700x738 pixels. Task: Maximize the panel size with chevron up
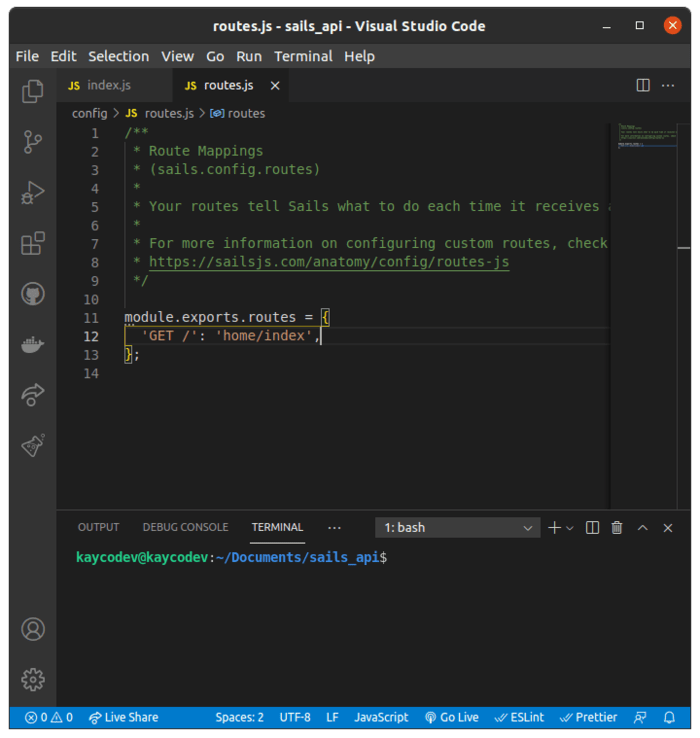tap(643, 528)
